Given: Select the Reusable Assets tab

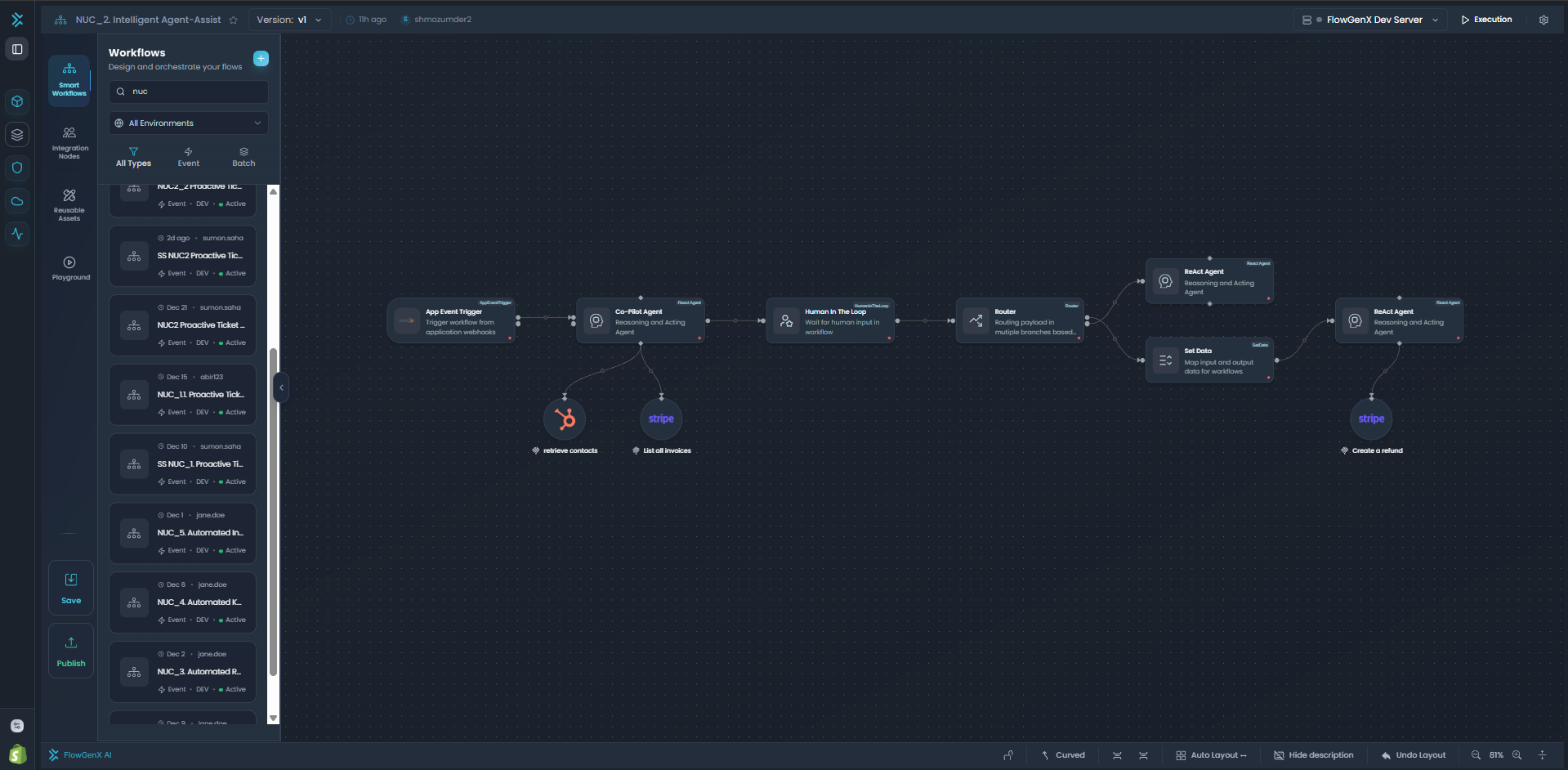Looking at the screenshot, I should coord(69,205).
